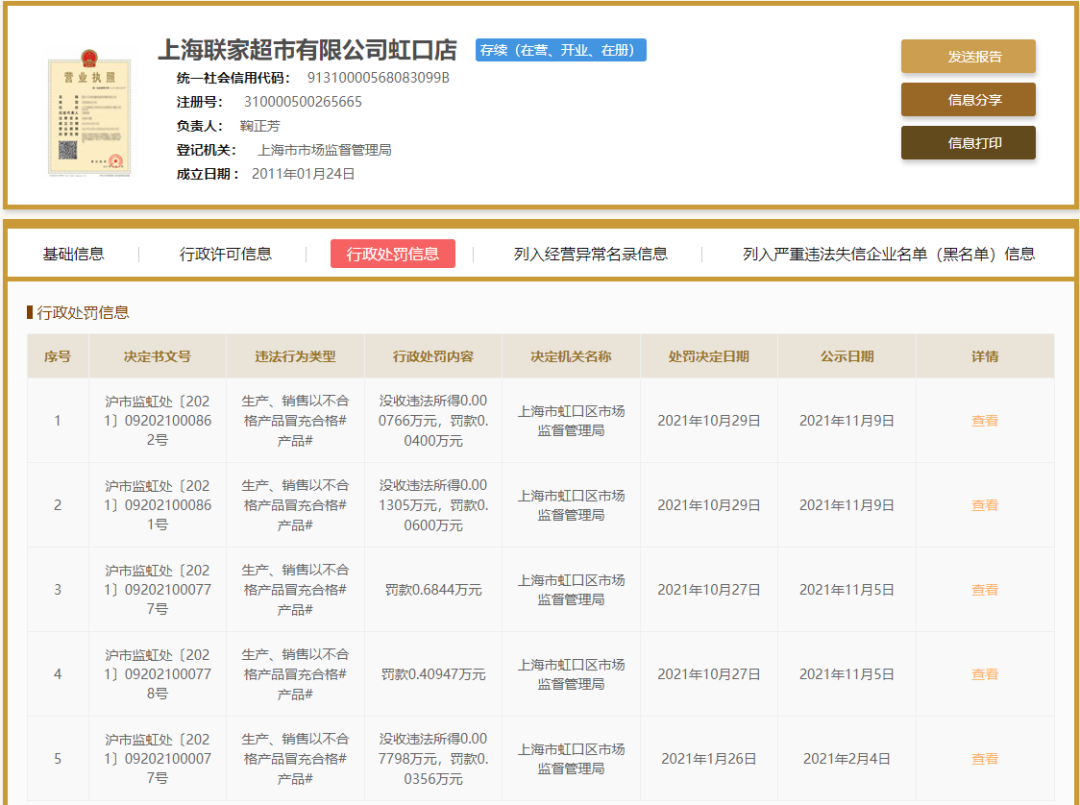Screen dimensions: 1080x805
Task: Click penalty content 罚款0.40947万元
Action: 433,675
